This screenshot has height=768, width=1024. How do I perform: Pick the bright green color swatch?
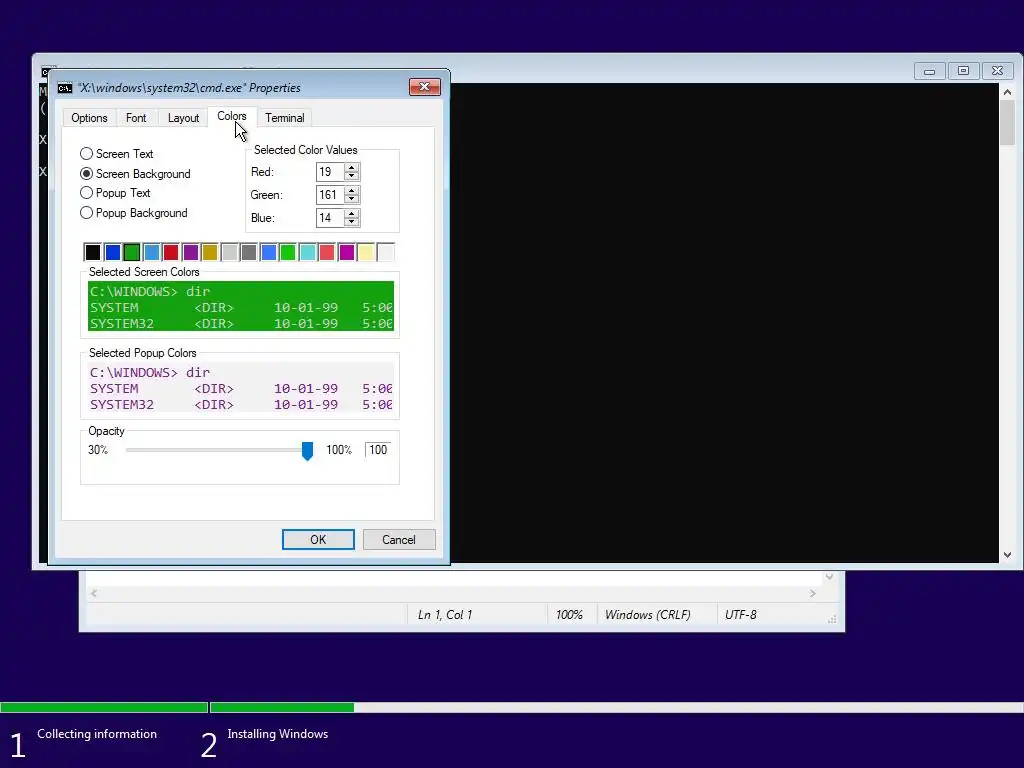[x=288, y=252]
